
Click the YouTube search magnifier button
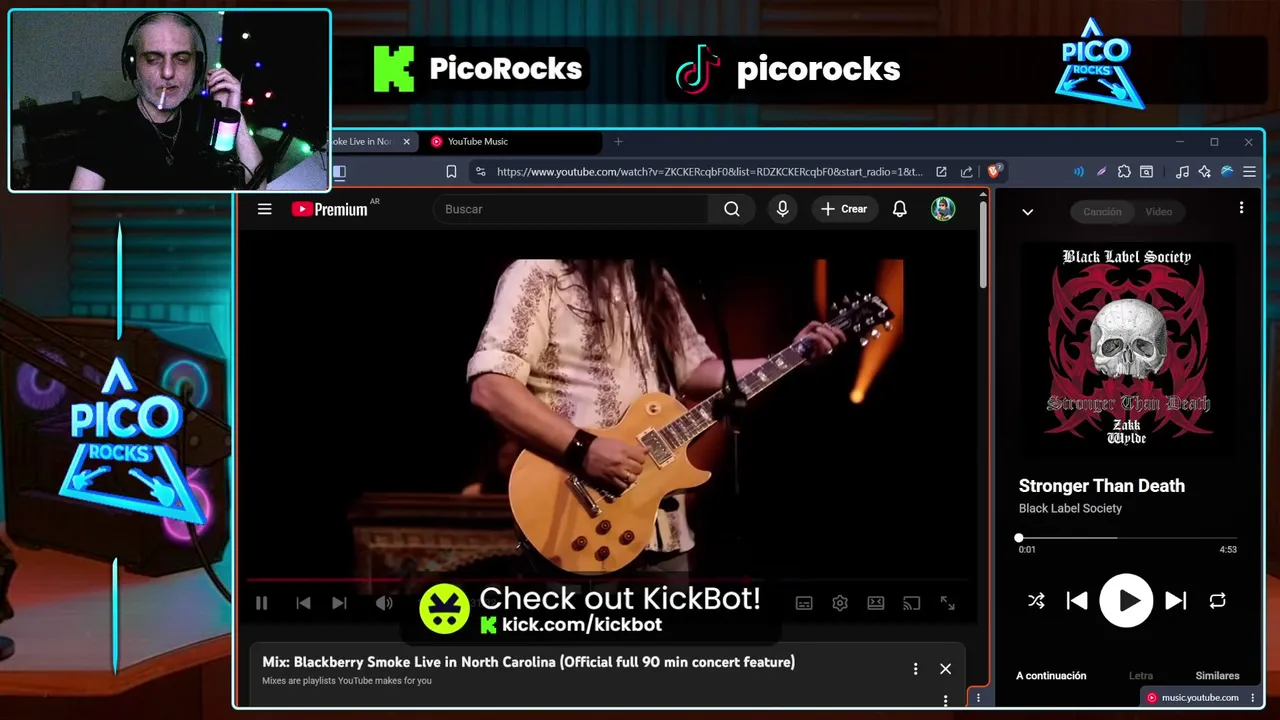(732, 209)
